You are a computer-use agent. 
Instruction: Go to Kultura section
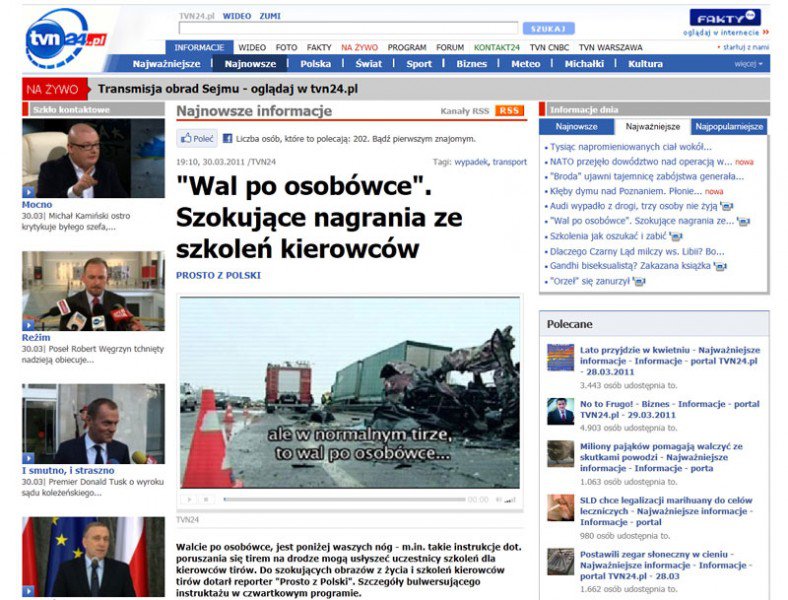(x=645, y=64)
